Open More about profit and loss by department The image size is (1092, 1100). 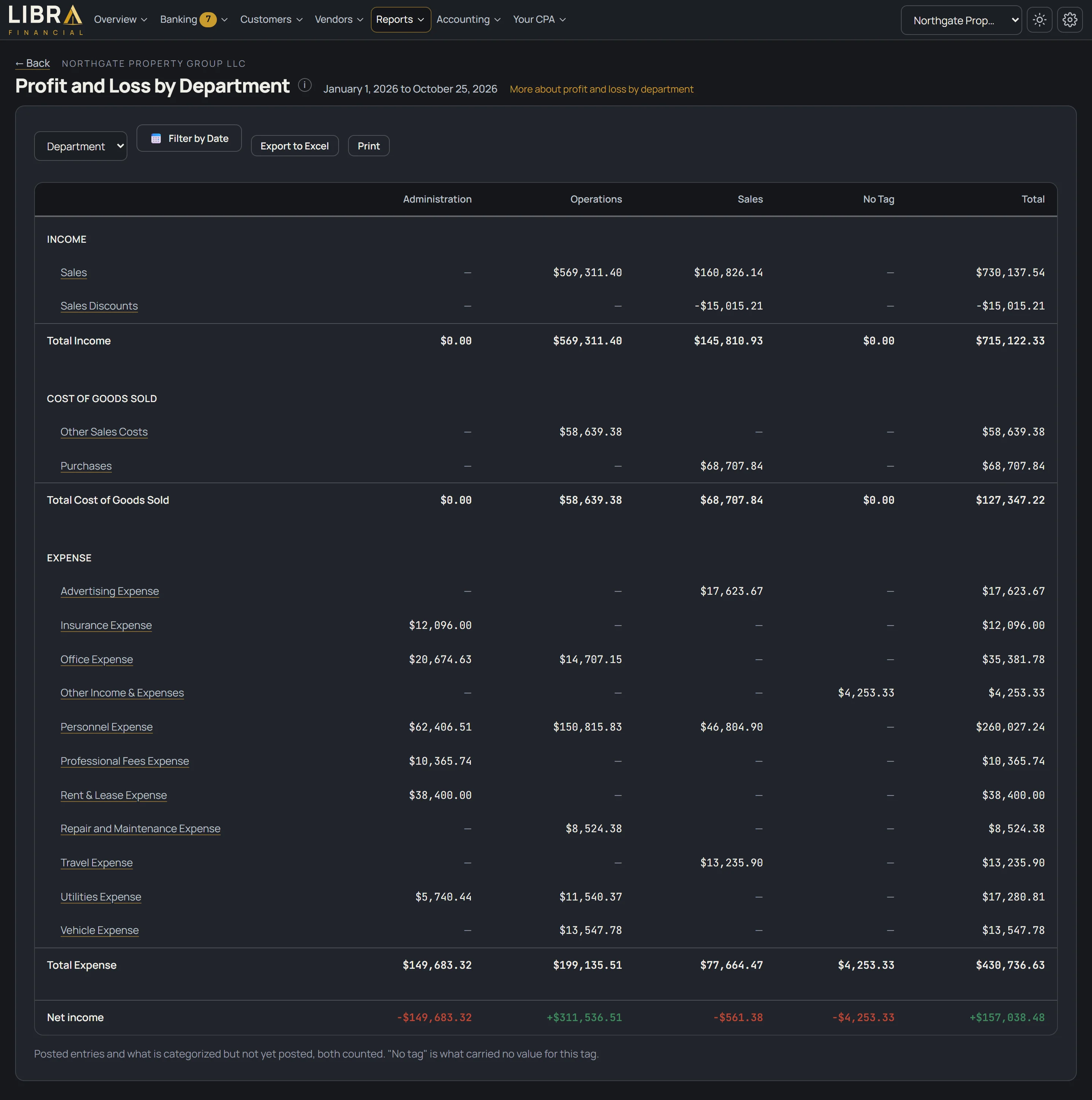pyautogui.click(x=601, y=90)
